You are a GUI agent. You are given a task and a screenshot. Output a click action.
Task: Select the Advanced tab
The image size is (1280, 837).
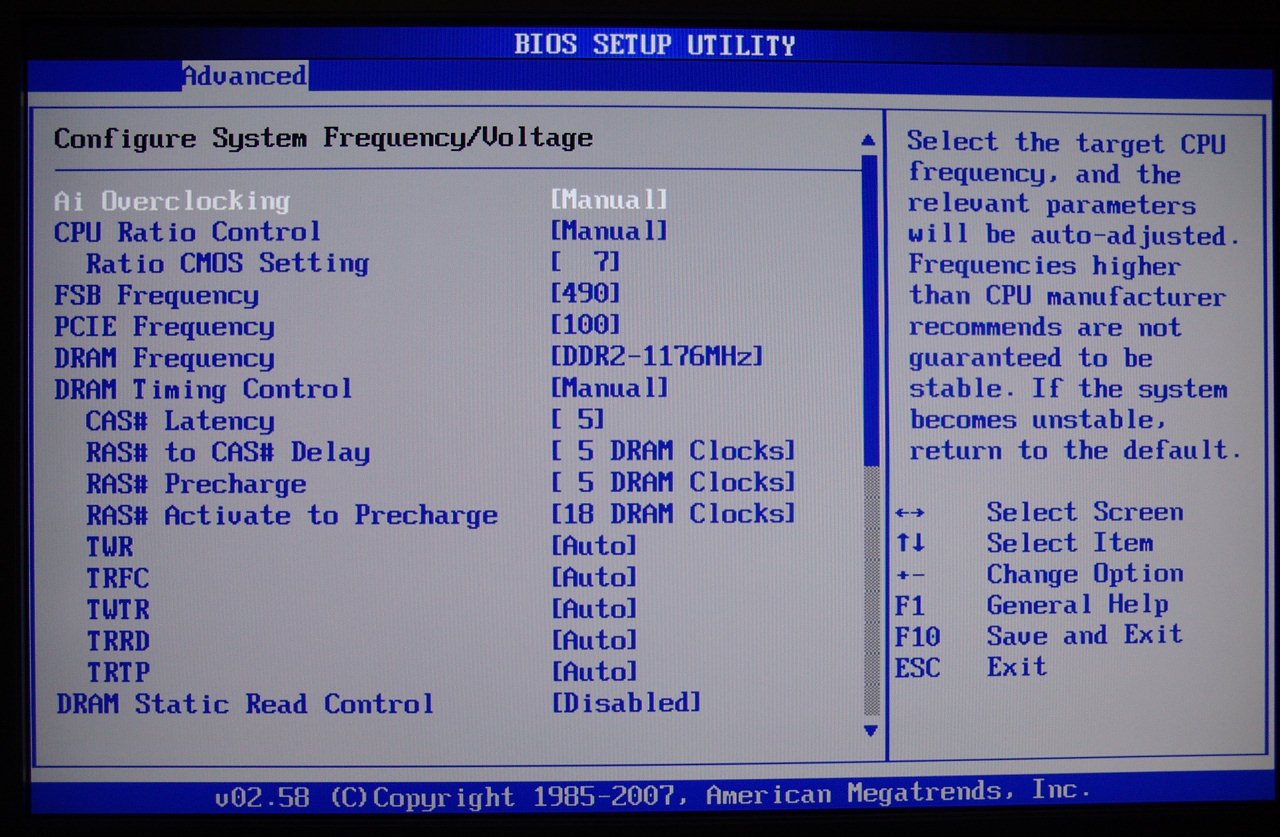(244, 76)
